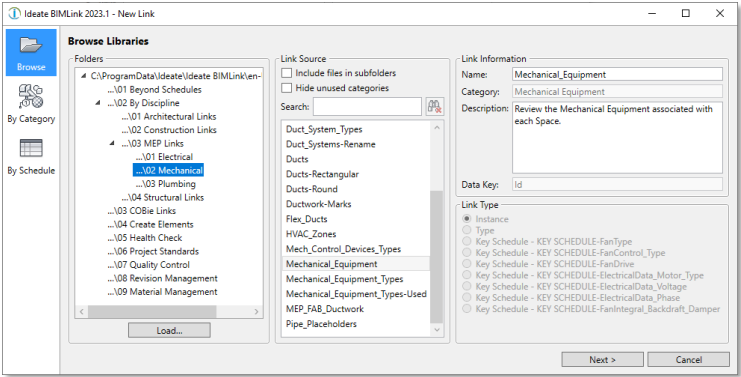Click link list scroll up arrow
This screenshot has width=741, height=377.
tap(437, 128)
